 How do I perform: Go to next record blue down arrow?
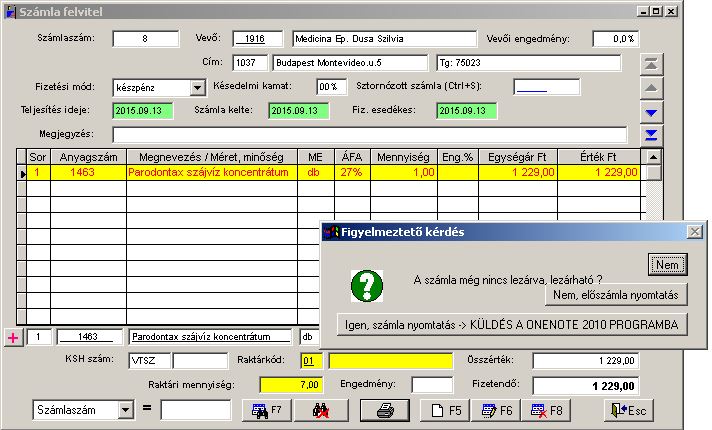click(x=651, y=112)
